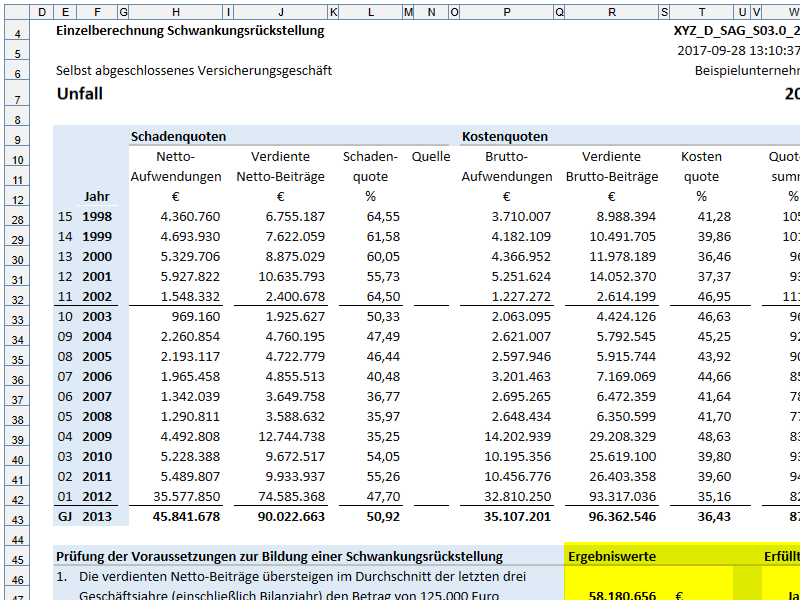800x600 pixels.
Task: Select the column R header
Action: click(612, 12)
